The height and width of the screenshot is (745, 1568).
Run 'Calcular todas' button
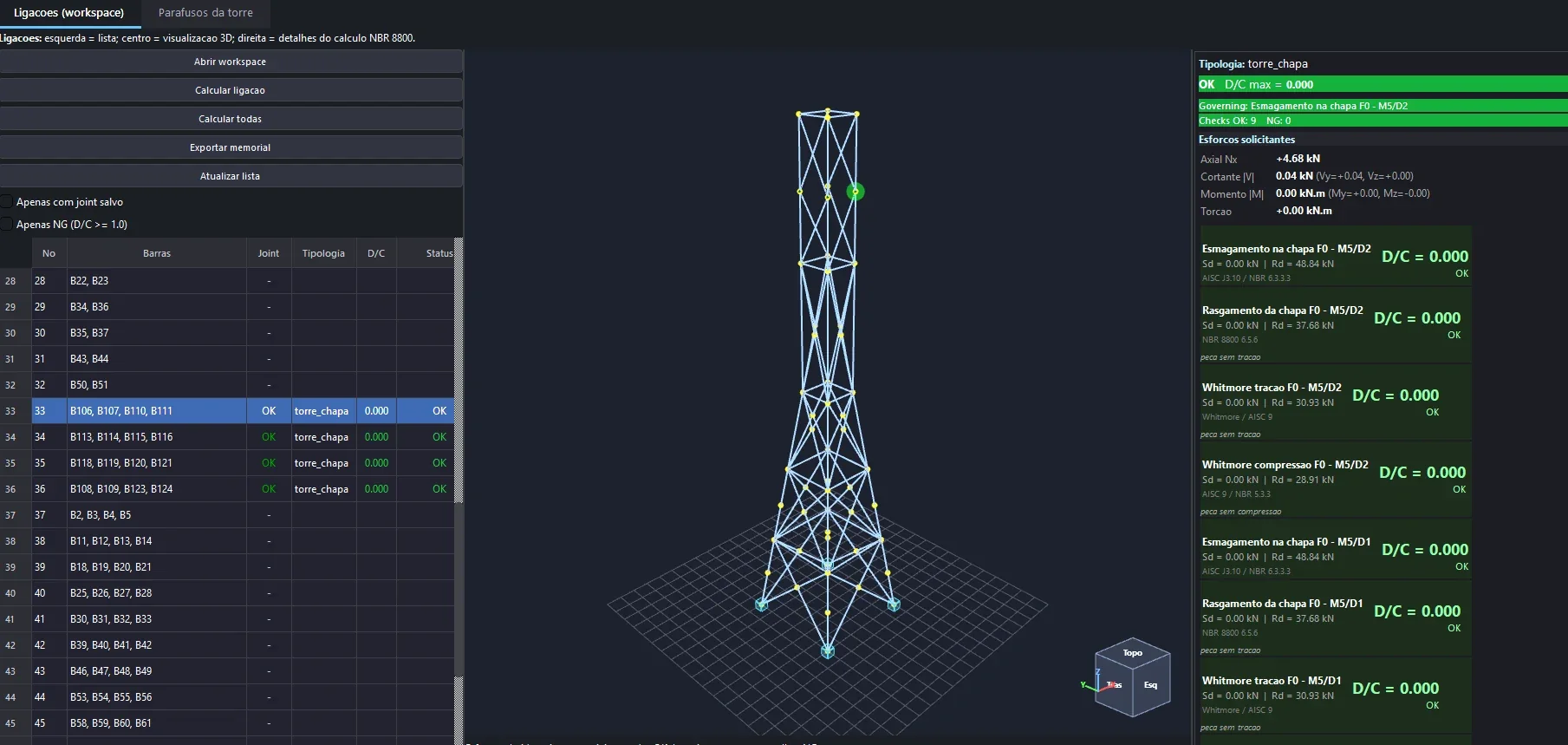coord(231,119)
